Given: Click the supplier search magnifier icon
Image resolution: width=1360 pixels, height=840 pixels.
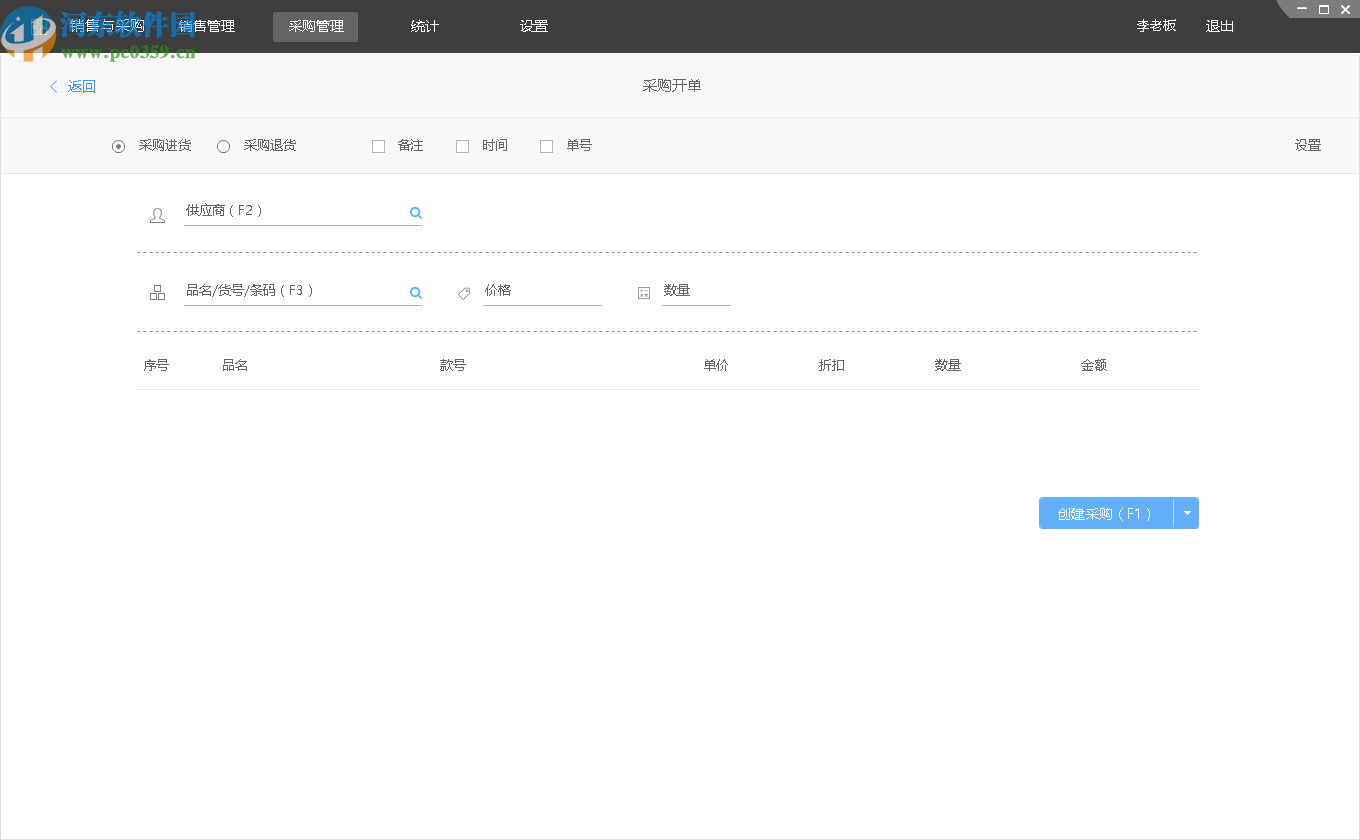Looking at the screenshot, I should (x=415, y=212).
